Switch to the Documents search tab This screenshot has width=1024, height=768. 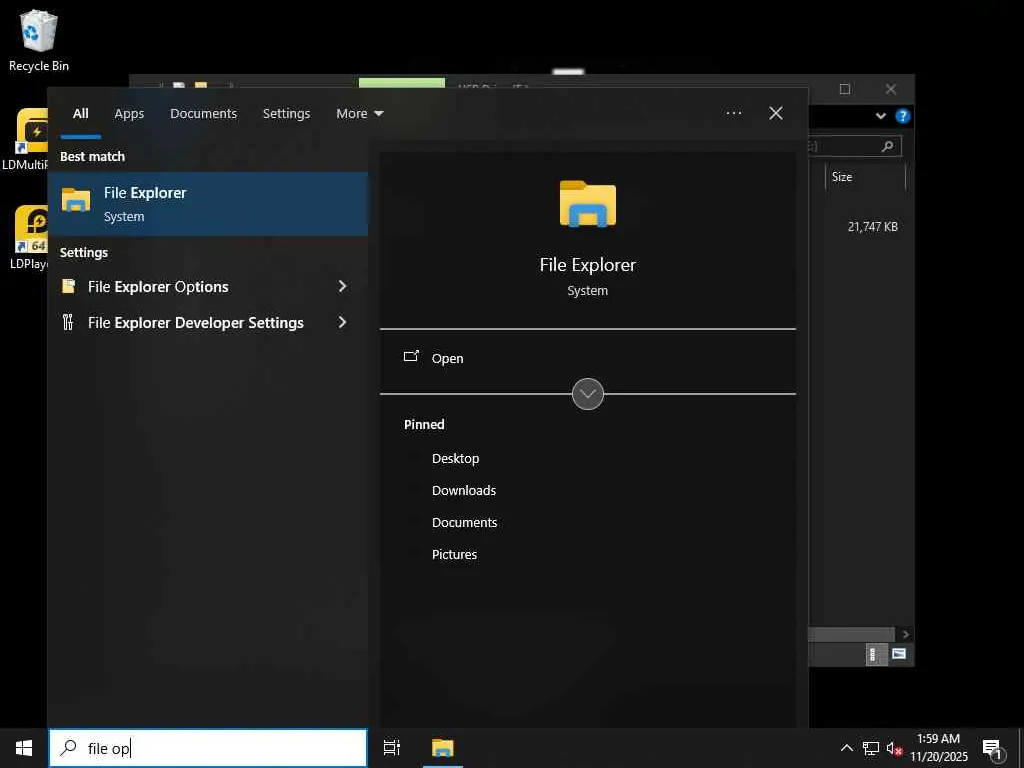click(203, 114)
